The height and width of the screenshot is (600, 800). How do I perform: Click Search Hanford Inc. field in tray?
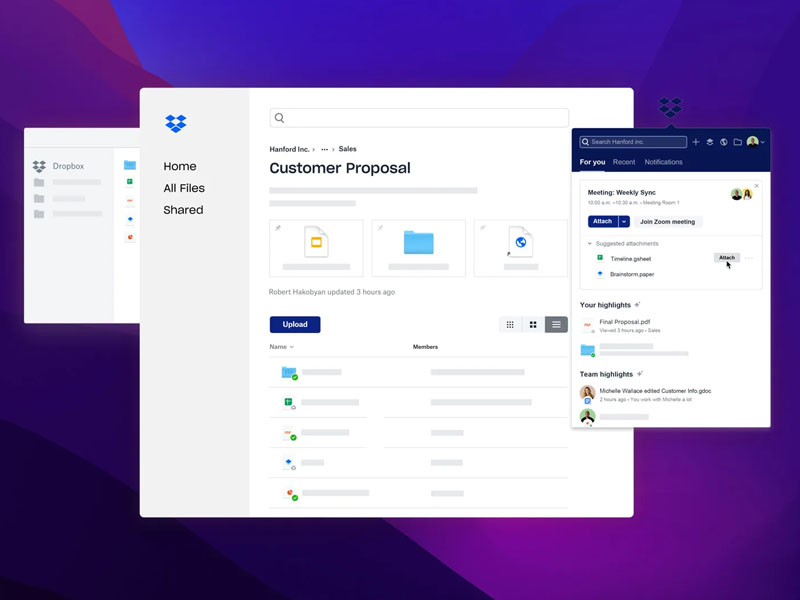click(633, 142)
